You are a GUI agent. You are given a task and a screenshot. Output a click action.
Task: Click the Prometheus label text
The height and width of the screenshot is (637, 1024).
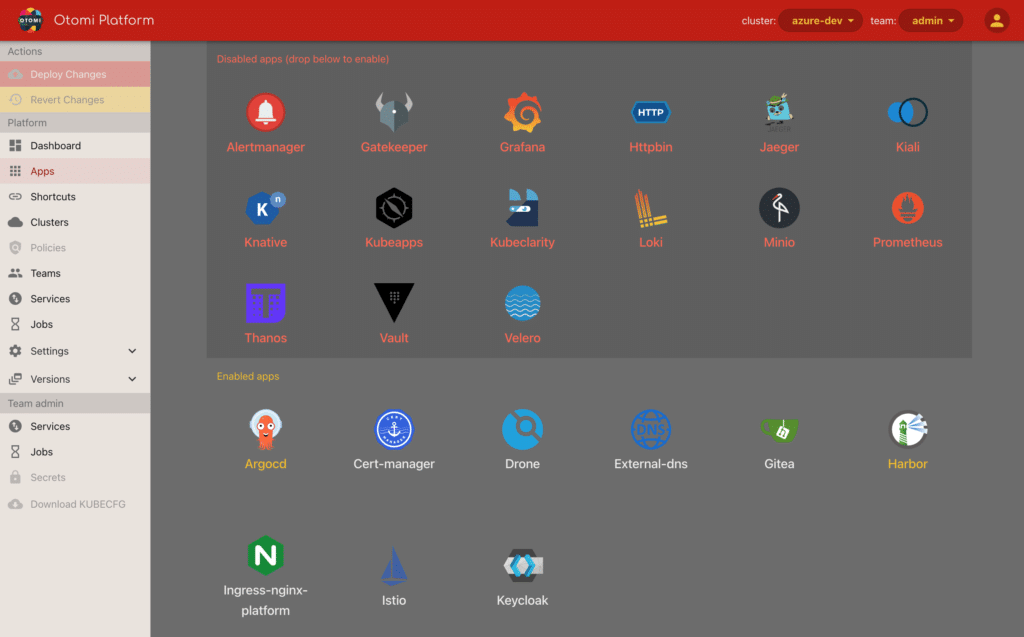tap(907, 242)
